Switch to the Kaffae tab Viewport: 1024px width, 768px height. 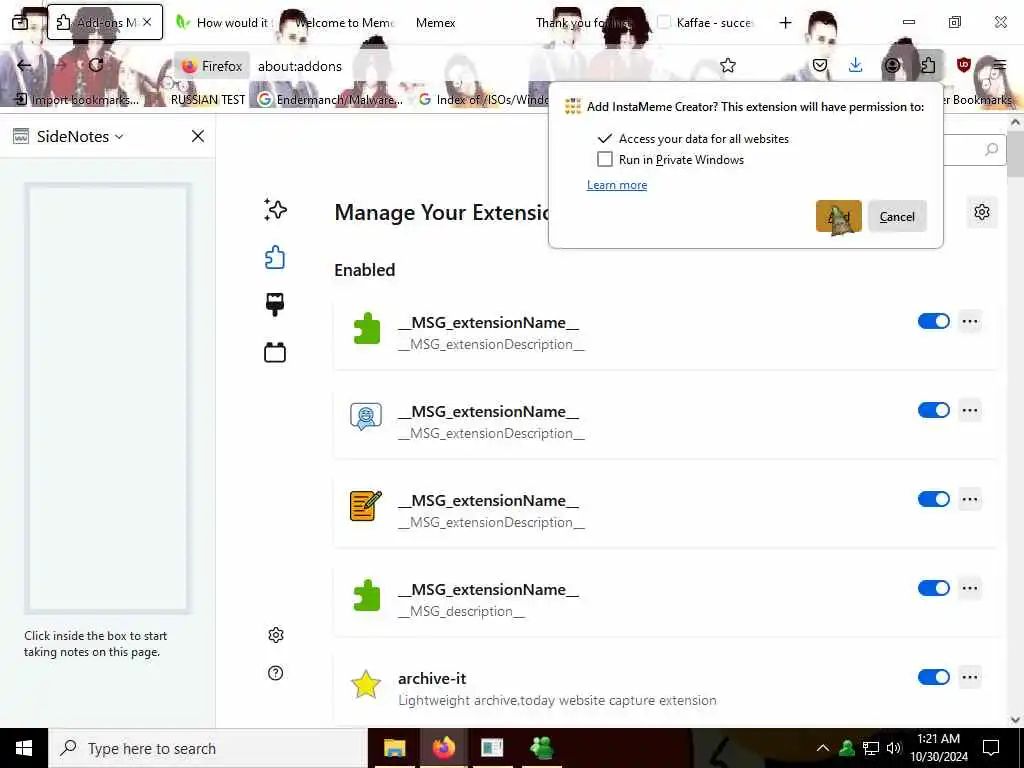point(705,22)
